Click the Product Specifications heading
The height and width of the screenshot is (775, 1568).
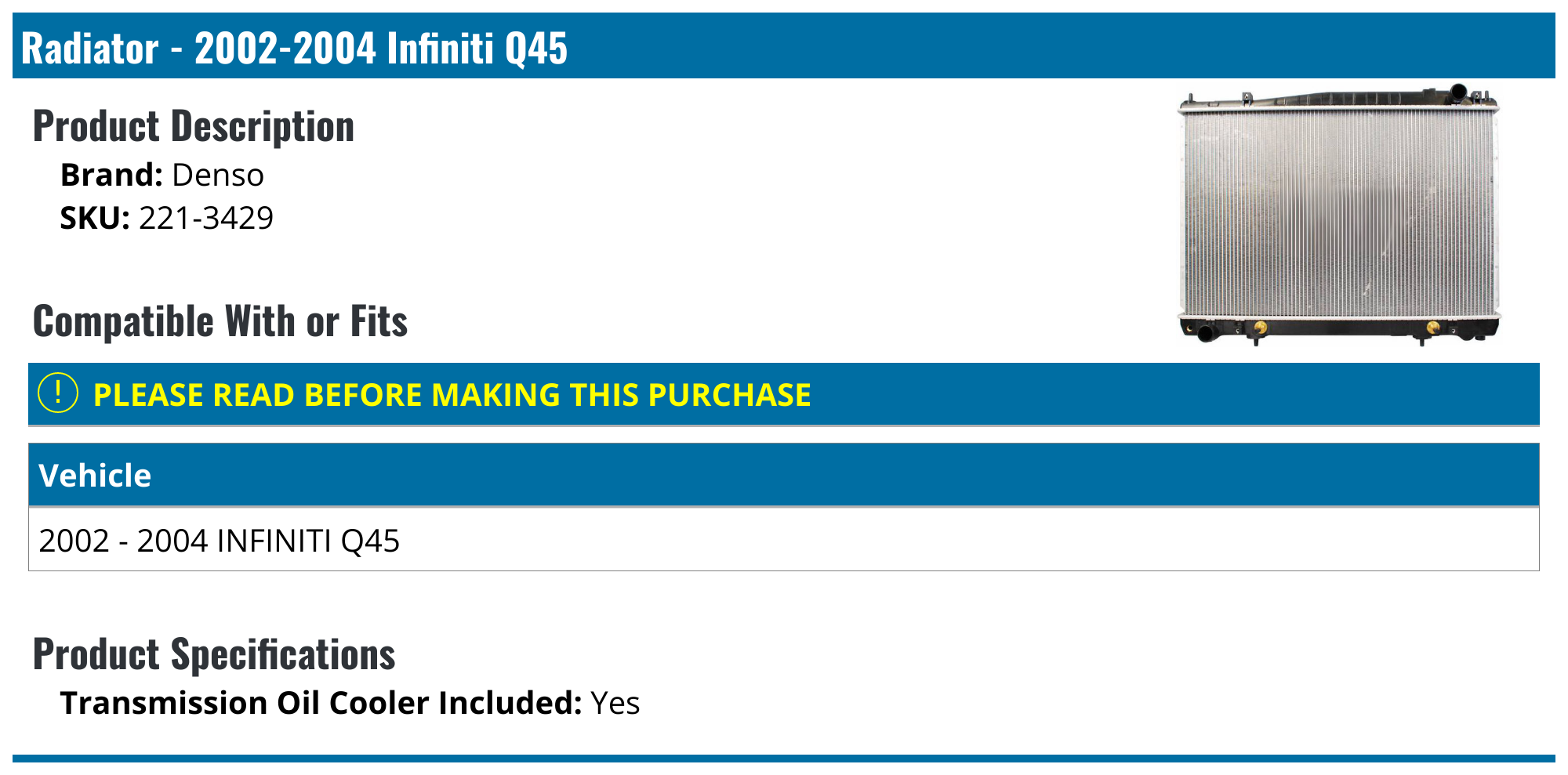[214, 654]
